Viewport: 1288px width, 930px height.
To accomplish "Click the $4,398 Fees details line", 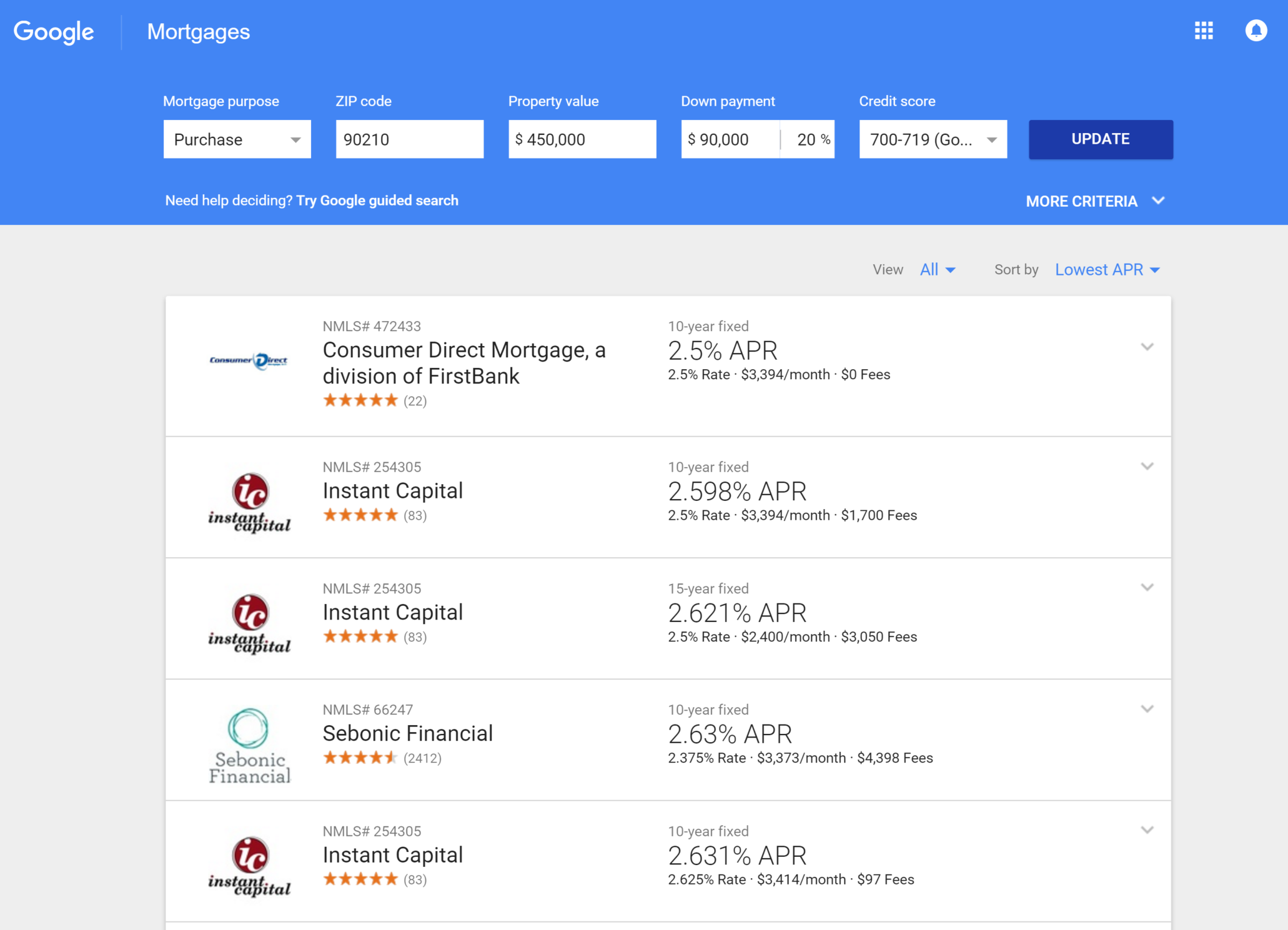I will (x=800, y=758).
